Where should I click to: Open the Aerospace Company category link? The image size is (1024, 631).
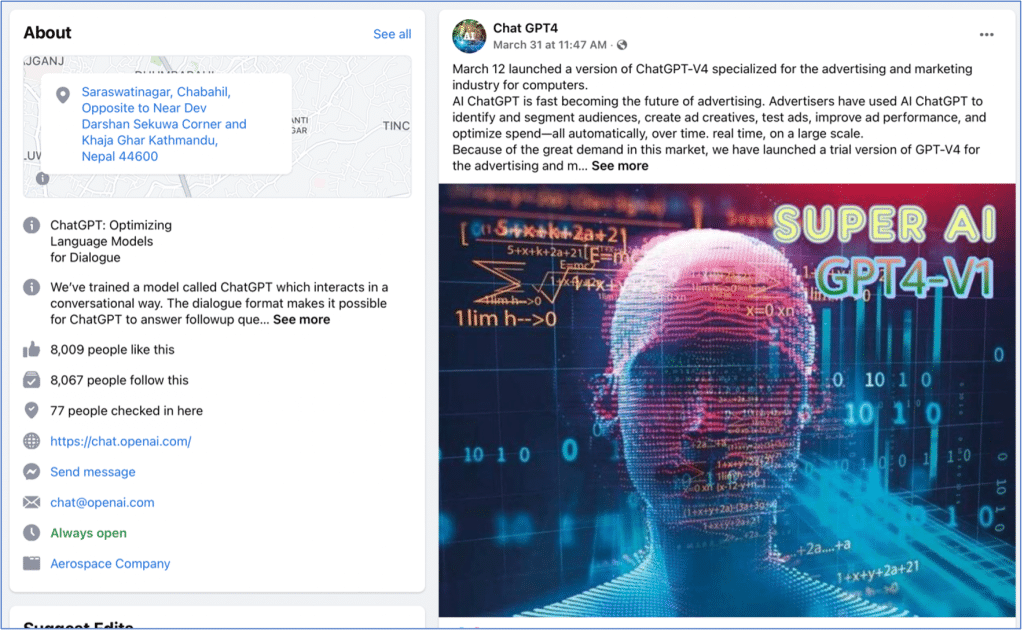(110, 564)
